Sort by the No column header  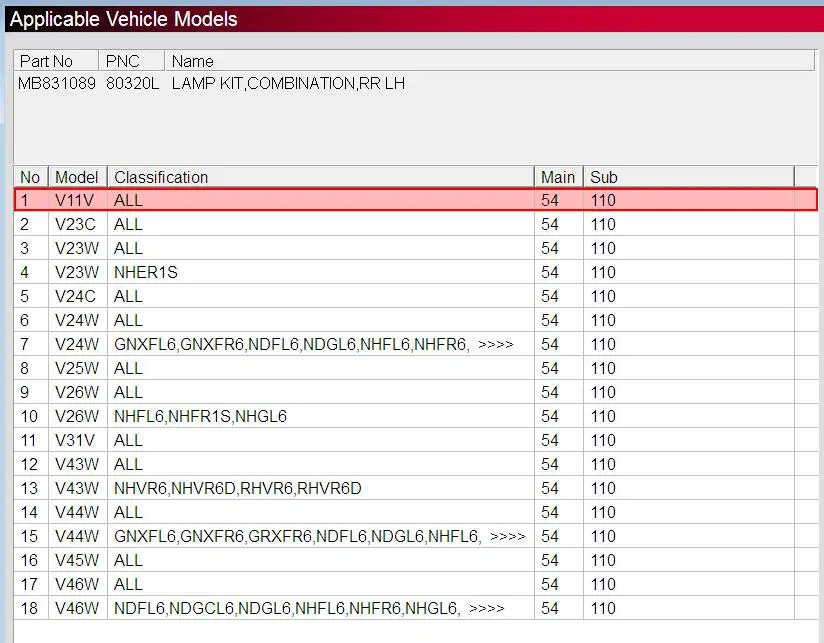[x=31, y=177]
